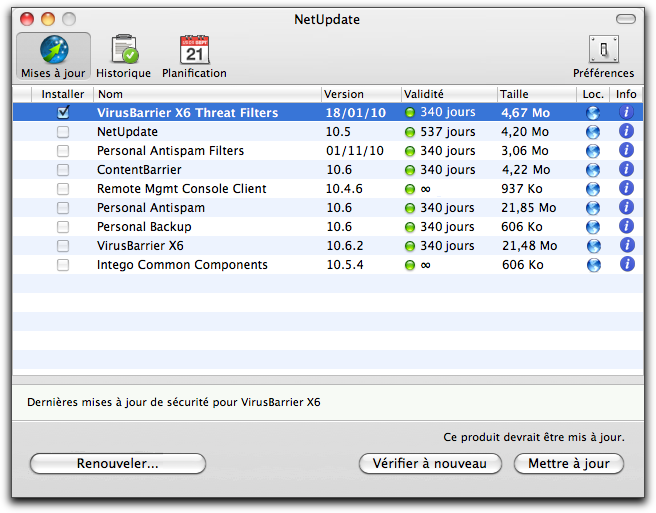Open the Mises à jour pane
This screenshot has height=513, width=656.
click(x=53, y=56)
